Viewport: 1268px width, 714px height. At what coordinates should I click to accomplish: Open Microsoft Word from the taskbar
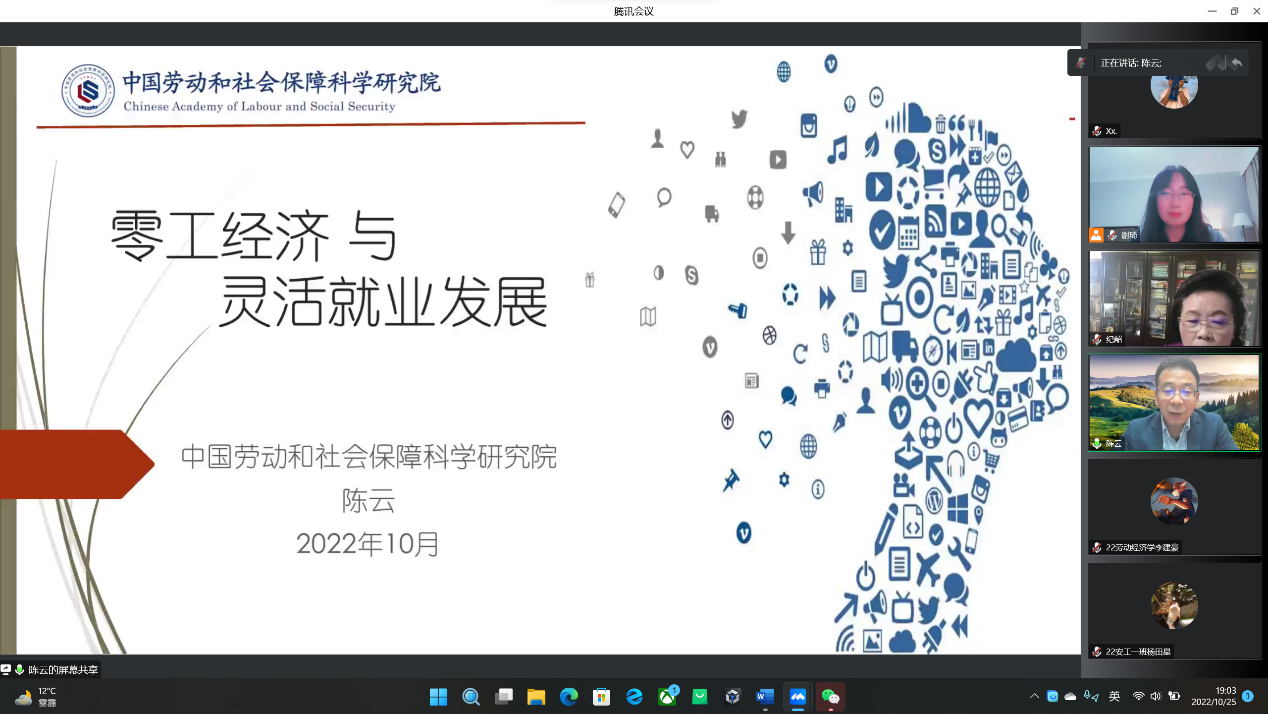pos(765,697)
